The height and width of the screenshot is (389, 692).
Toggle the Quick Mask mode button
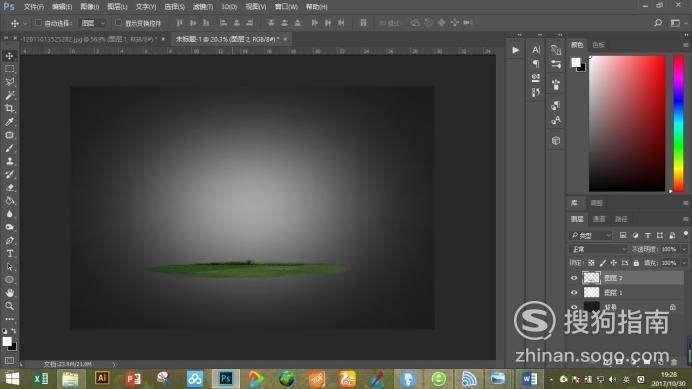(9, 361)
